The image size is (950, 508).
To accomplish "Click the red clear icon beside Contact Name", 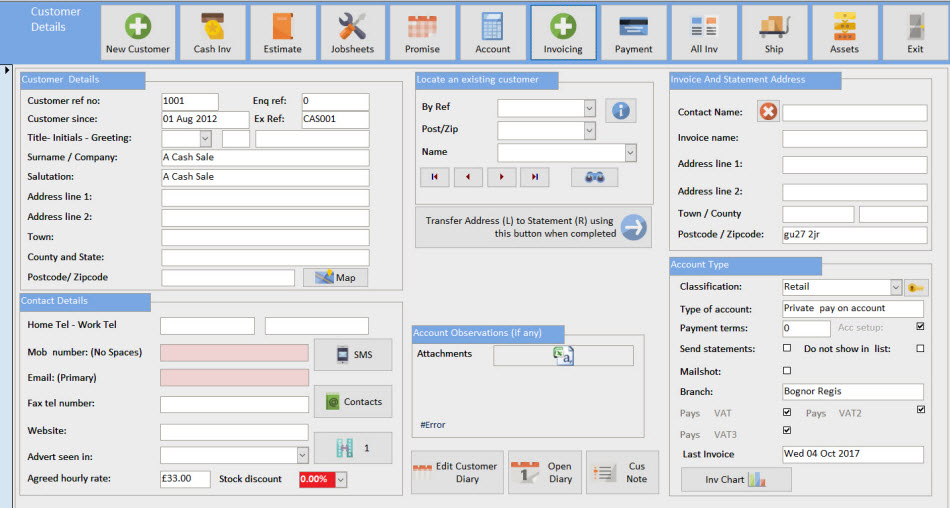I will [x=767, y=112].
